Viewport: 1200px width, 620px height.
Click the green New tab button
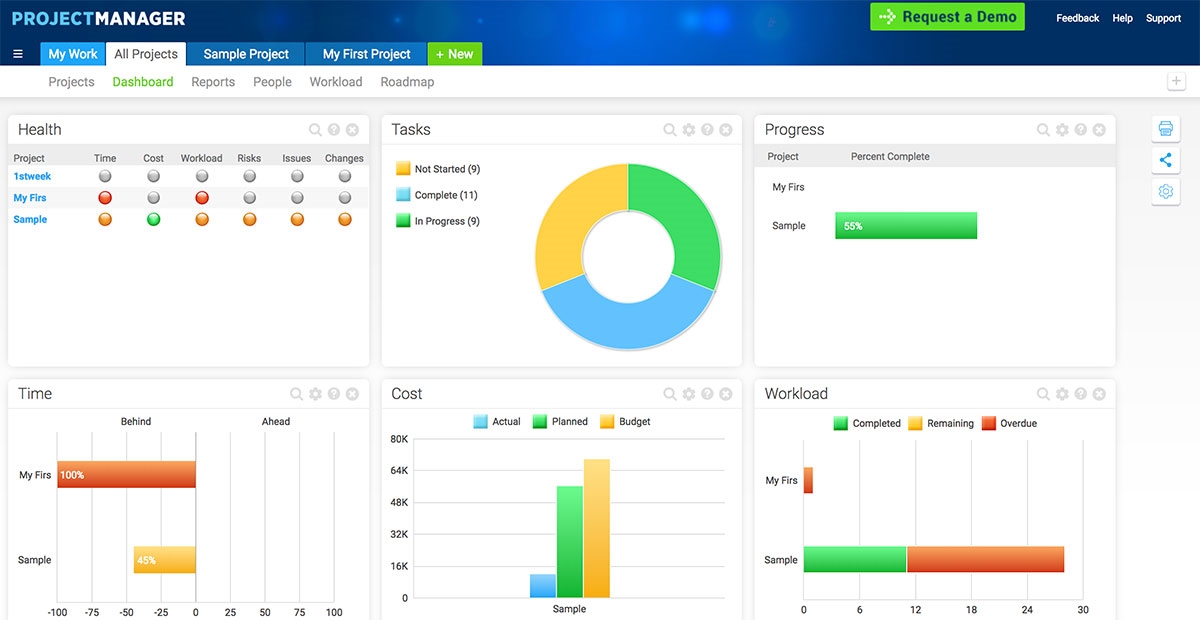[x=455, y=54]
